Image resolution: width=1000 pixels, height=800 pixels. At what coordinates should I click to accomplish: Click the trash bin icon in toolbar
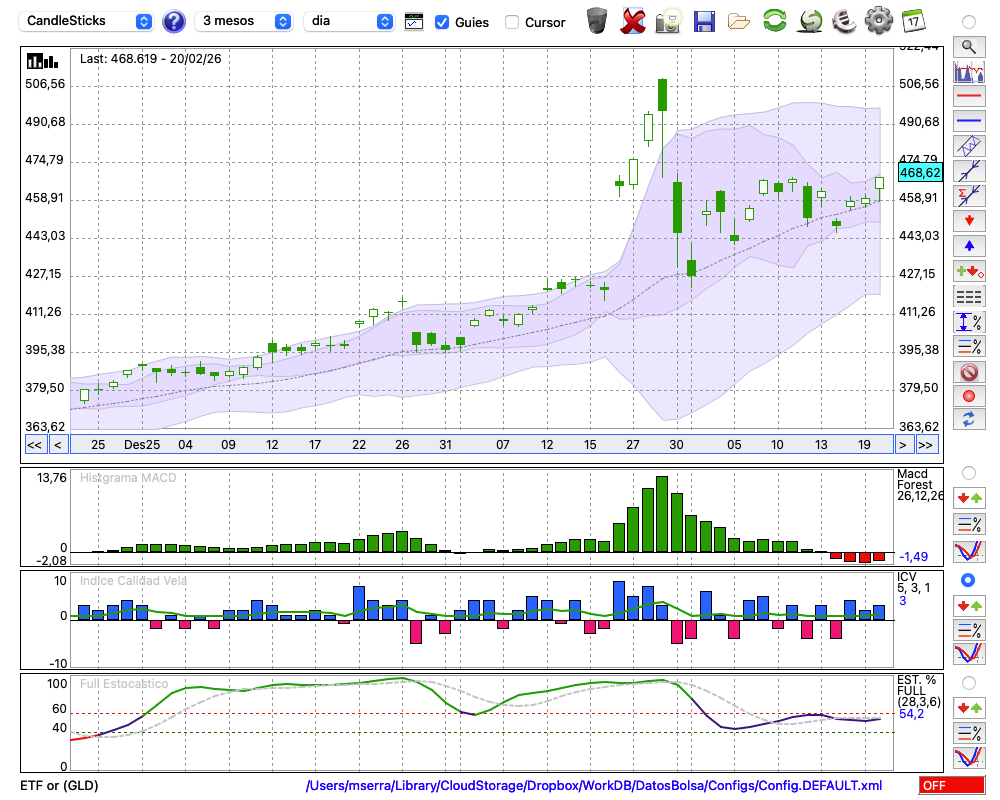(x=597, y=21)
